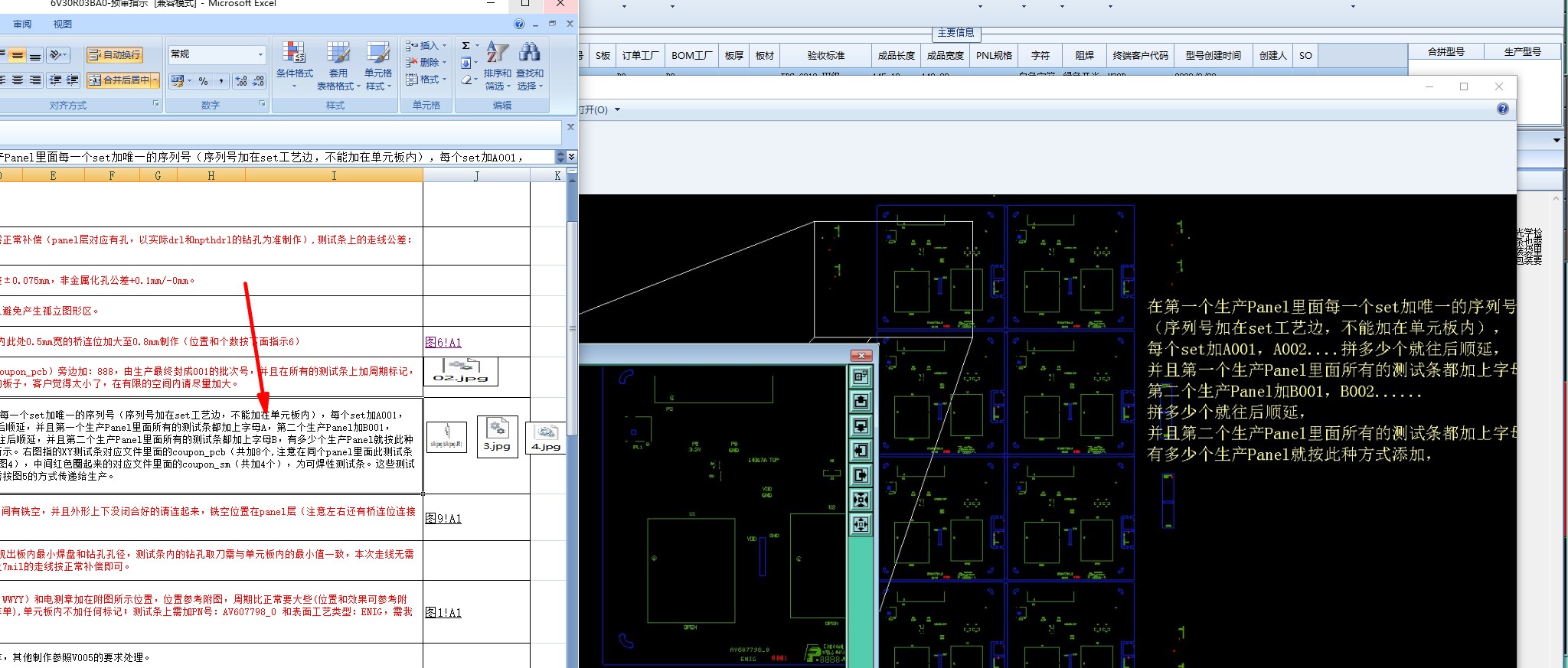Toggle middle vertical alignment

tap(17, 55)
